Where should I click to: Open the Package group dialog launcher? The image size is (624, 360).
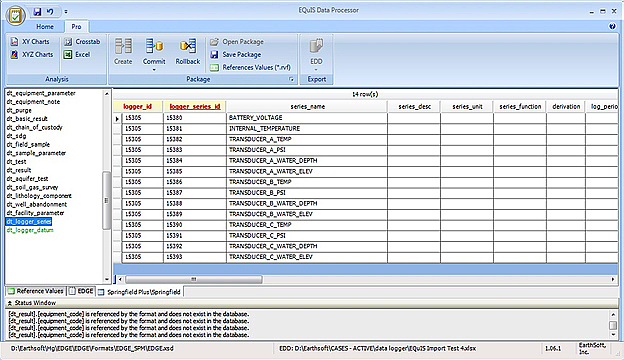(x=291, y=80)
